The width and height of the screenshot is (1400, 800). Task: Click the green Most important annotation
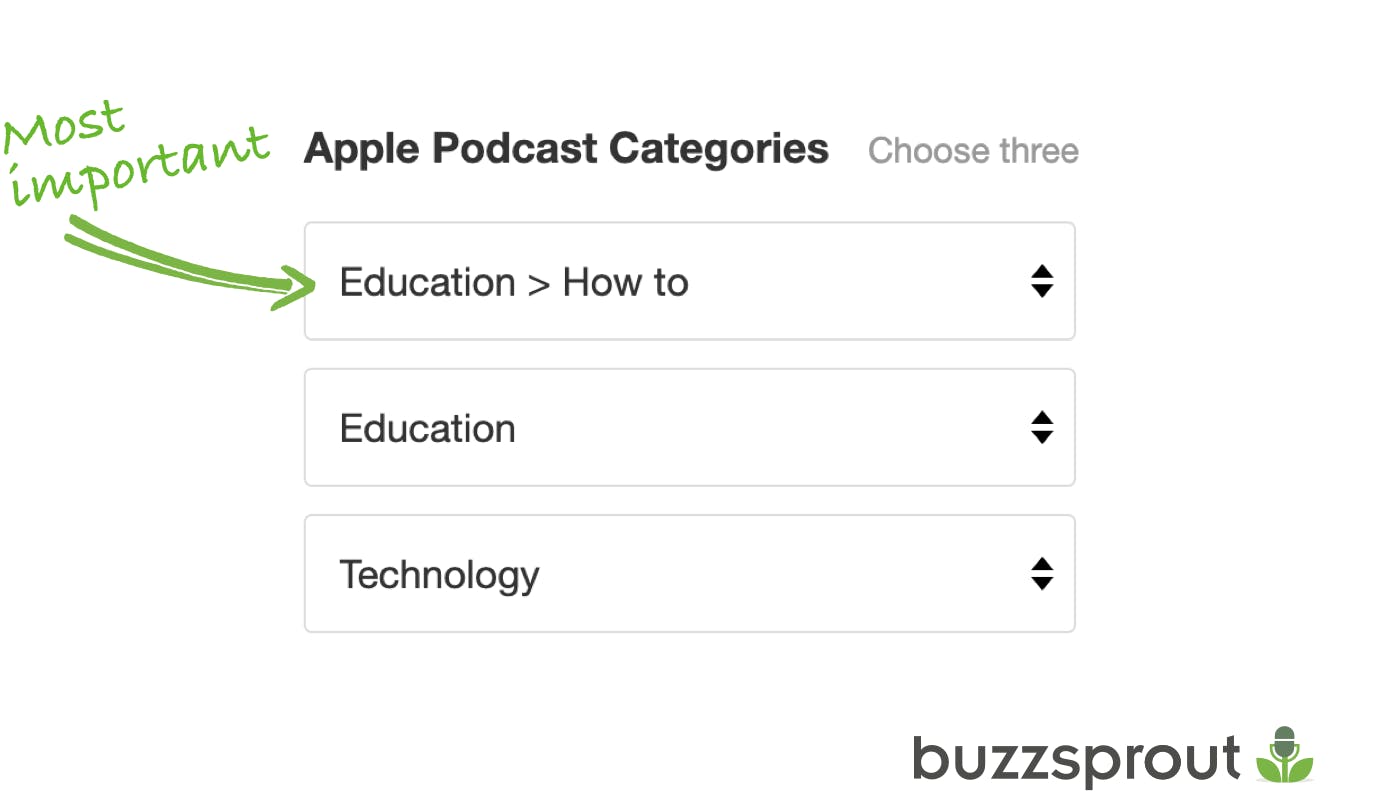click(135, 150)
